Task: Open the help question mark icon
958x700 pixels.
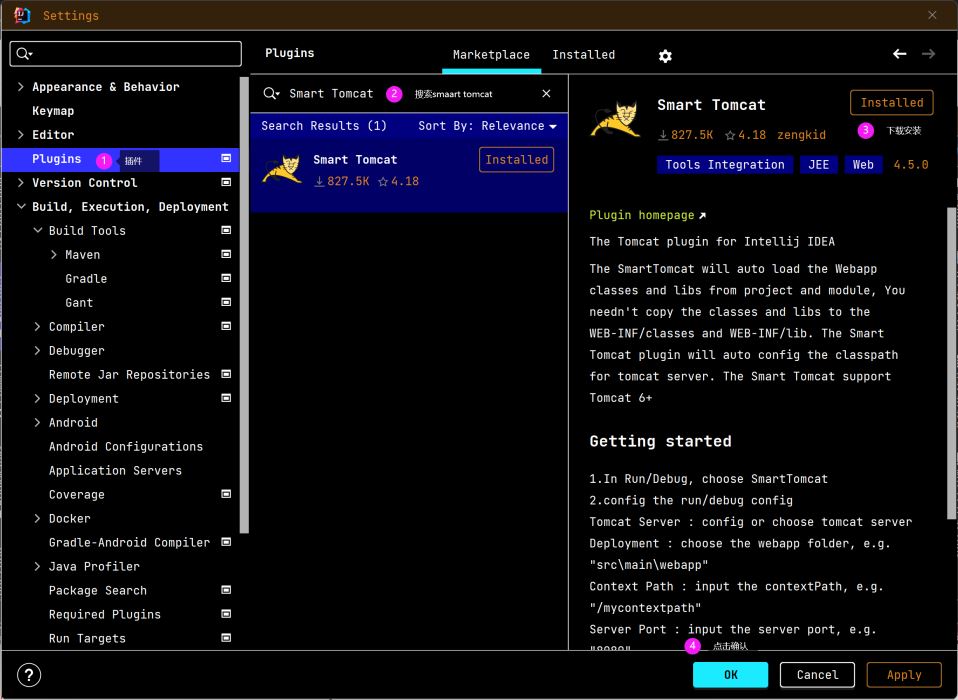Action: [x=30, y=675]
